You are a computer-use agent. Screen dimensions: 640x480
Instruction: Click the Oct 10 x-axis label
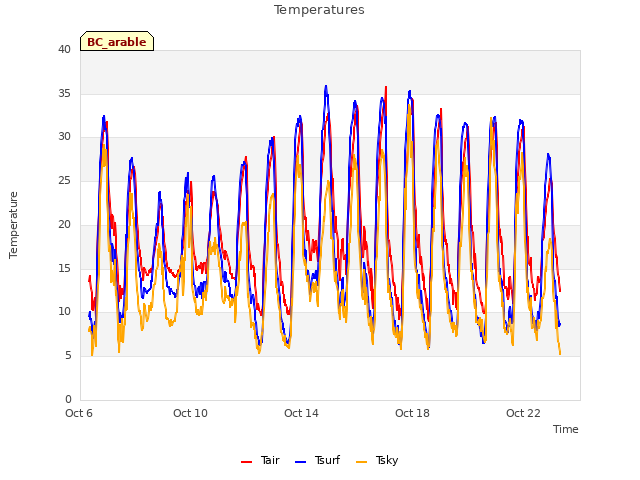pyautogui.click(x=190, y=413)
